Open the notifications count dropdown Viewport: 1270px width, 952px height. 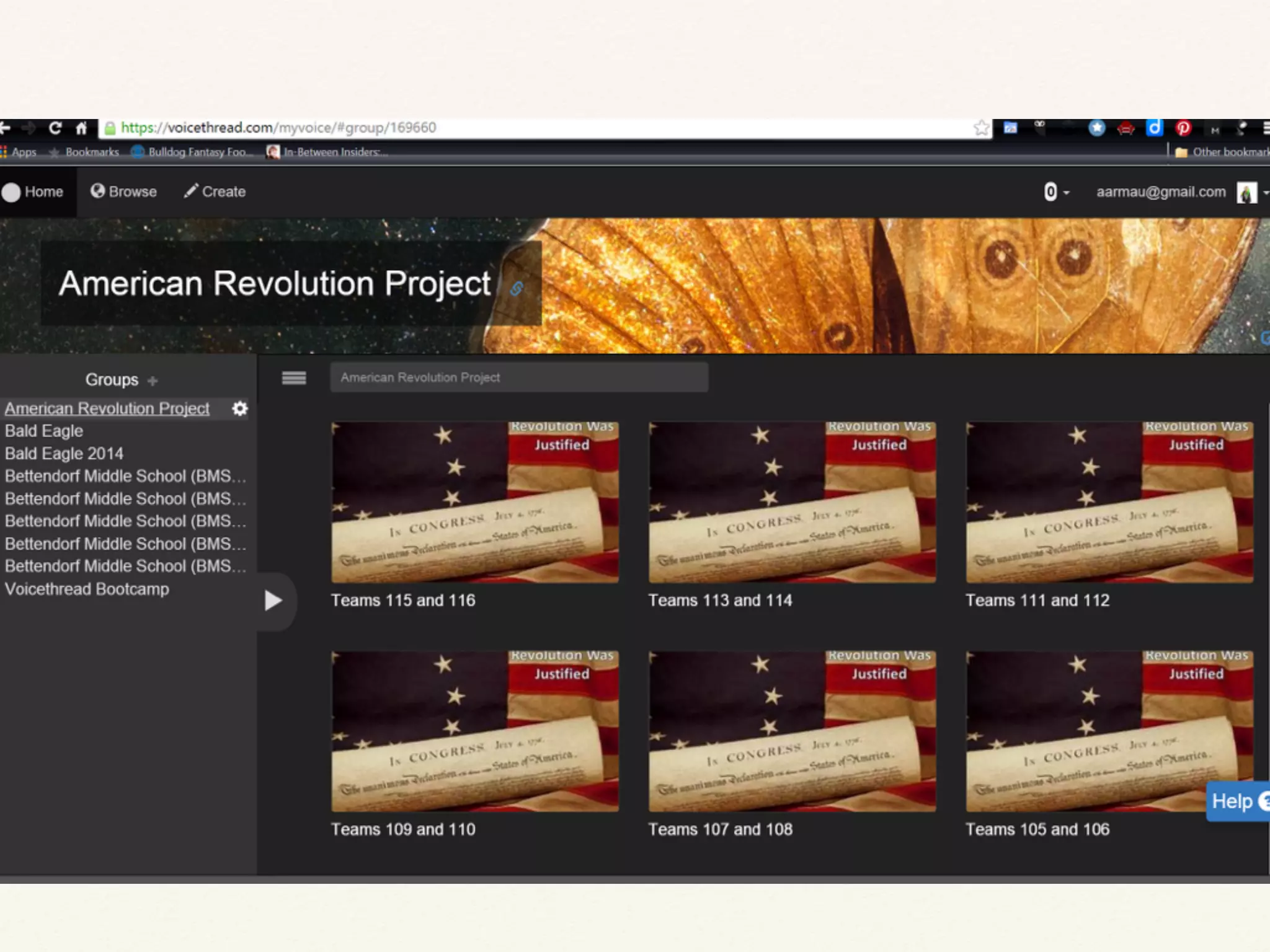point(1056,192)
